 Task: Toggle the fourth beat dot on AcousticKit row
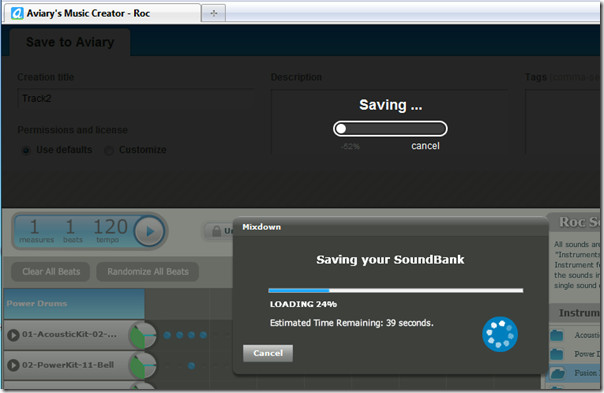[203, 335]
